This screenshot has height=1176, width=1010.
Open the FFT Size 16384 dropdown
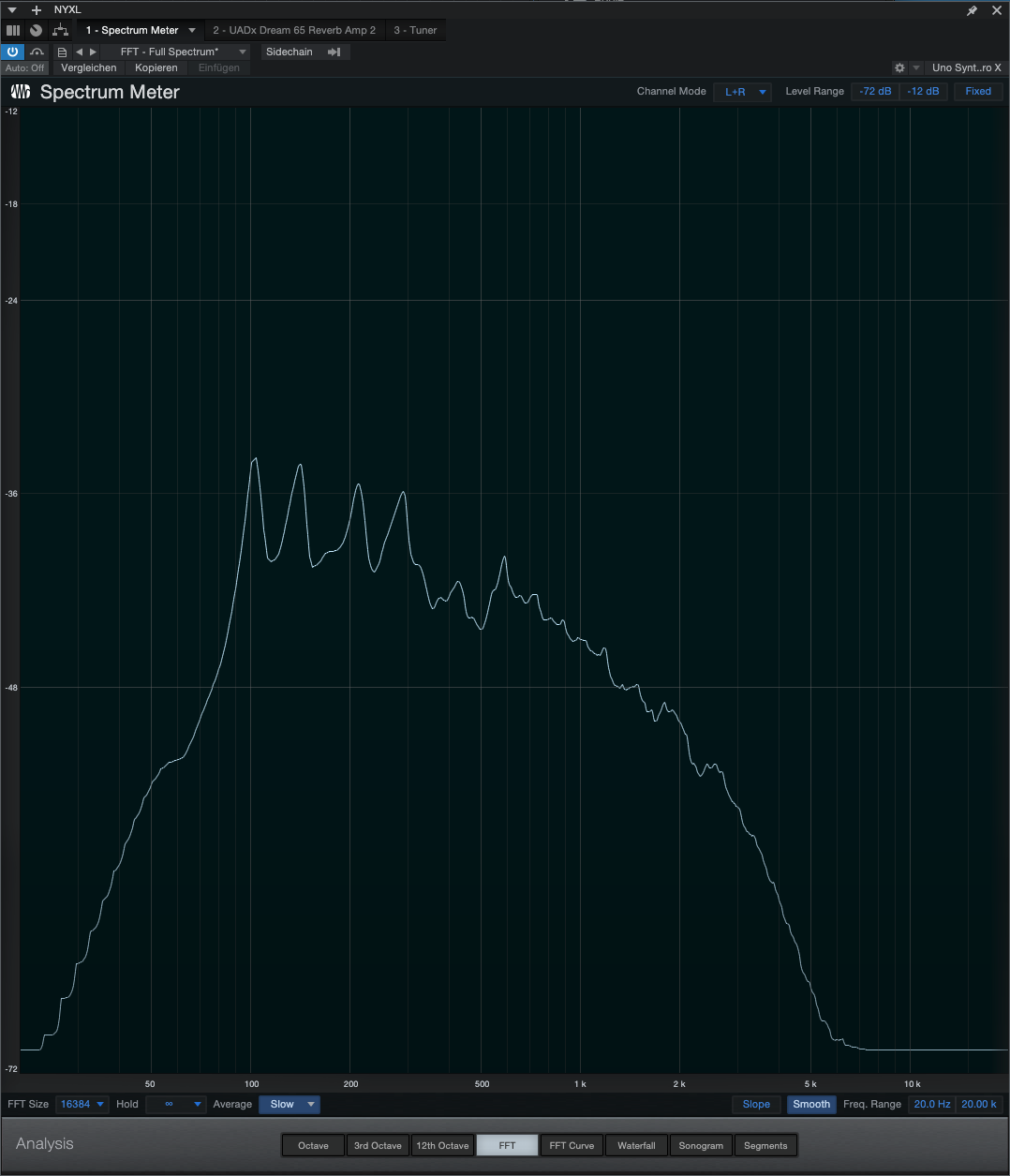[x=82, y=1105]
